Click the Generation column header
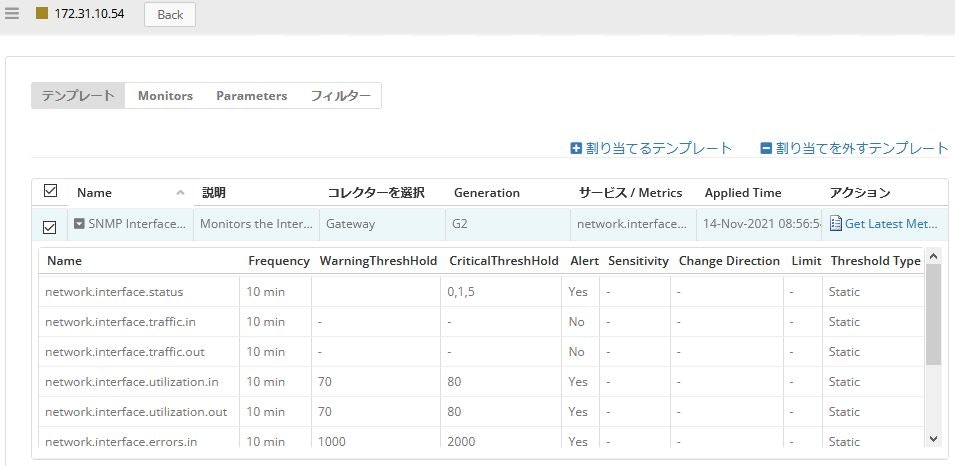 coord(487,192)
